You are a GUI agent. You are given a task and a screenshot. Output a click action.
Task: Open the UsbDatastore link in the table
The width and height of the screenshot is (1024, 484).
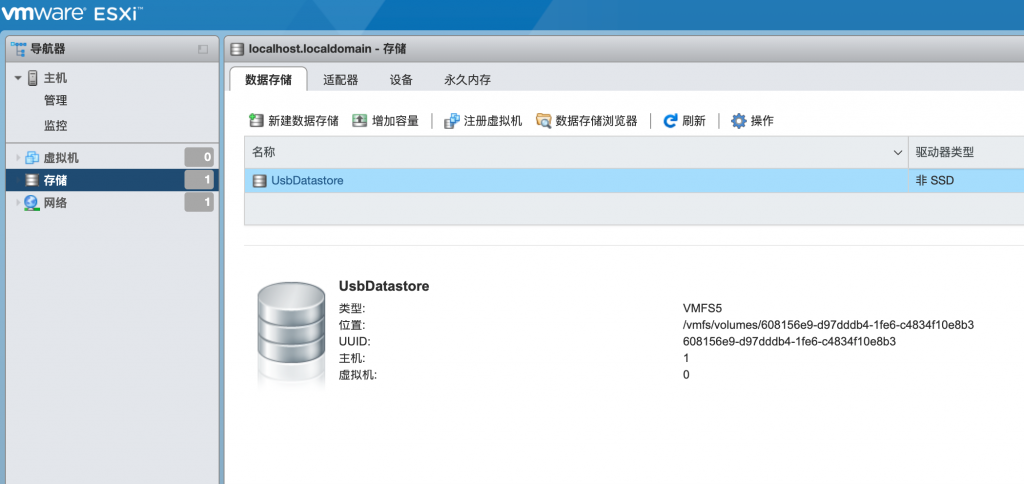(307, 181)
